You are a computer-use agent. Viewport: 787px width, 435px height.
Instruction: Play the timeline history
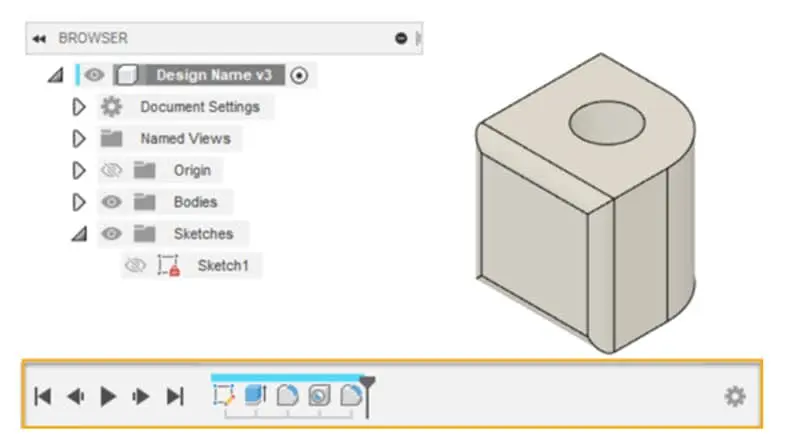(x=108, y=396)
